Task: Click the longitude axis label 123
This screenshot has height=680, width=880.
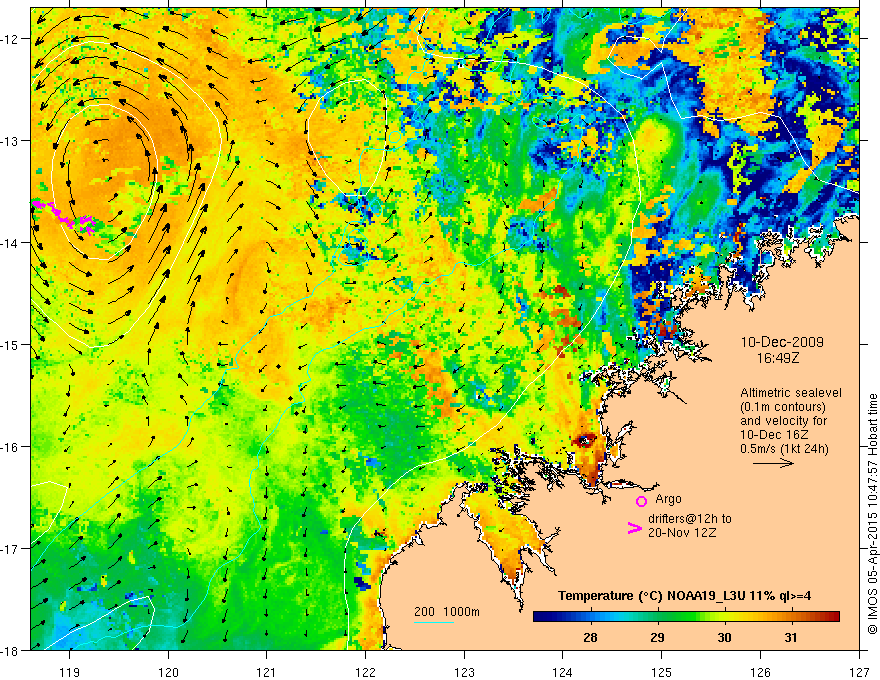Action: [x=464, y=672]
